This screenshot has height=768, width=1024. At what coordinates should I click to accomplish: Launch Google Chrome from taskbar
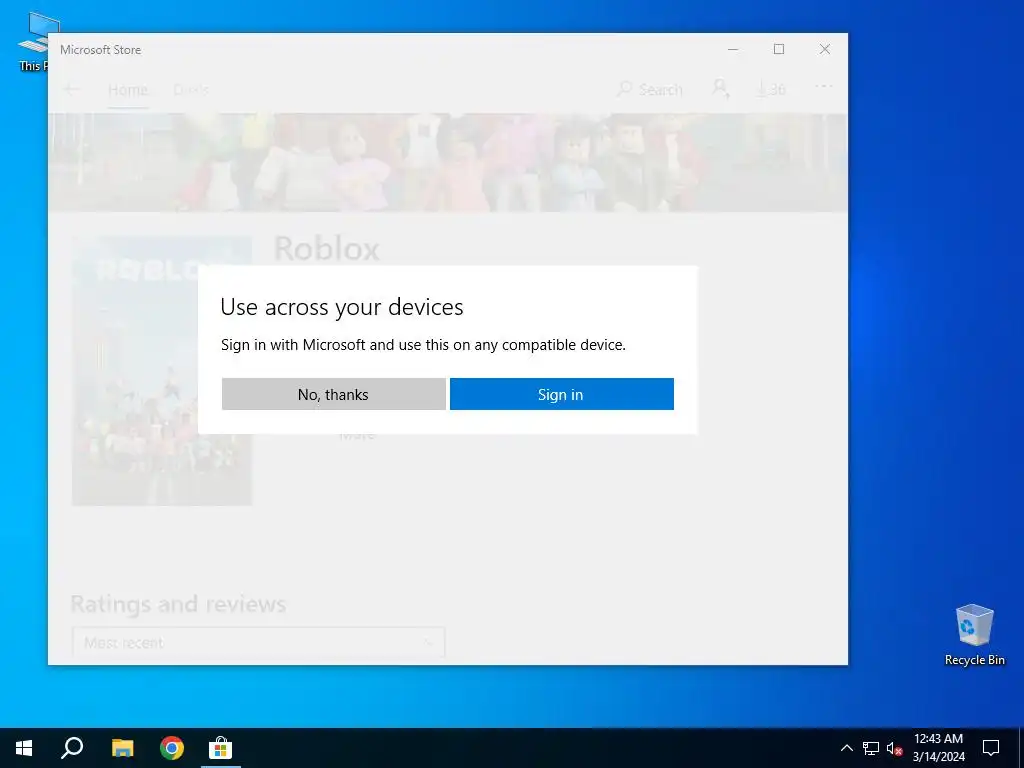(172, 748)
